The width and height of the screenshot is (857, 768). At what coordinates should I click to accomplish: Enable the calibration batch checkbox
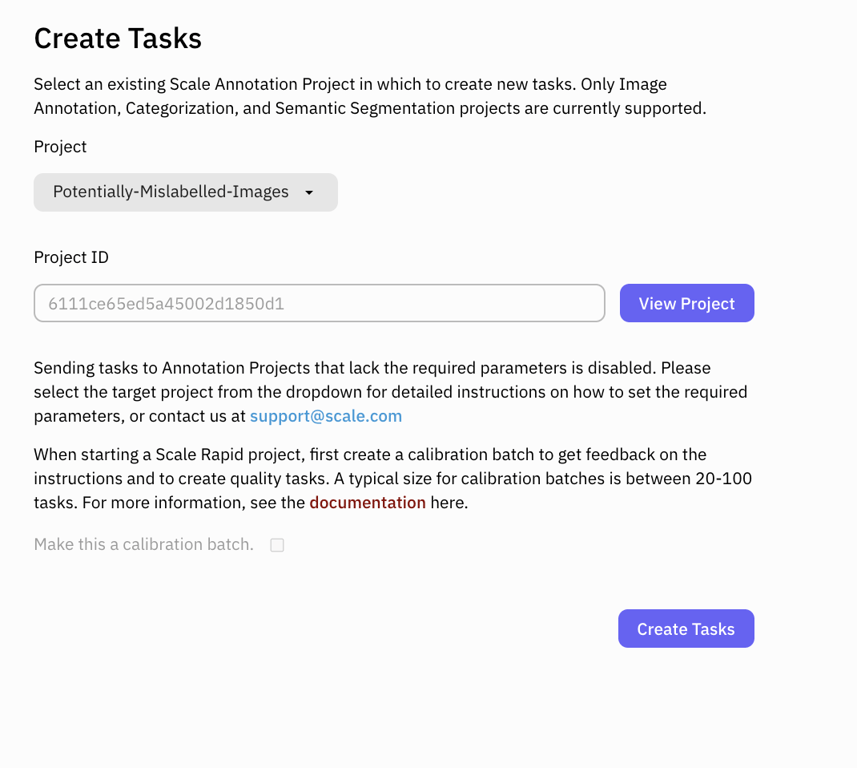[x=277, y=545]
